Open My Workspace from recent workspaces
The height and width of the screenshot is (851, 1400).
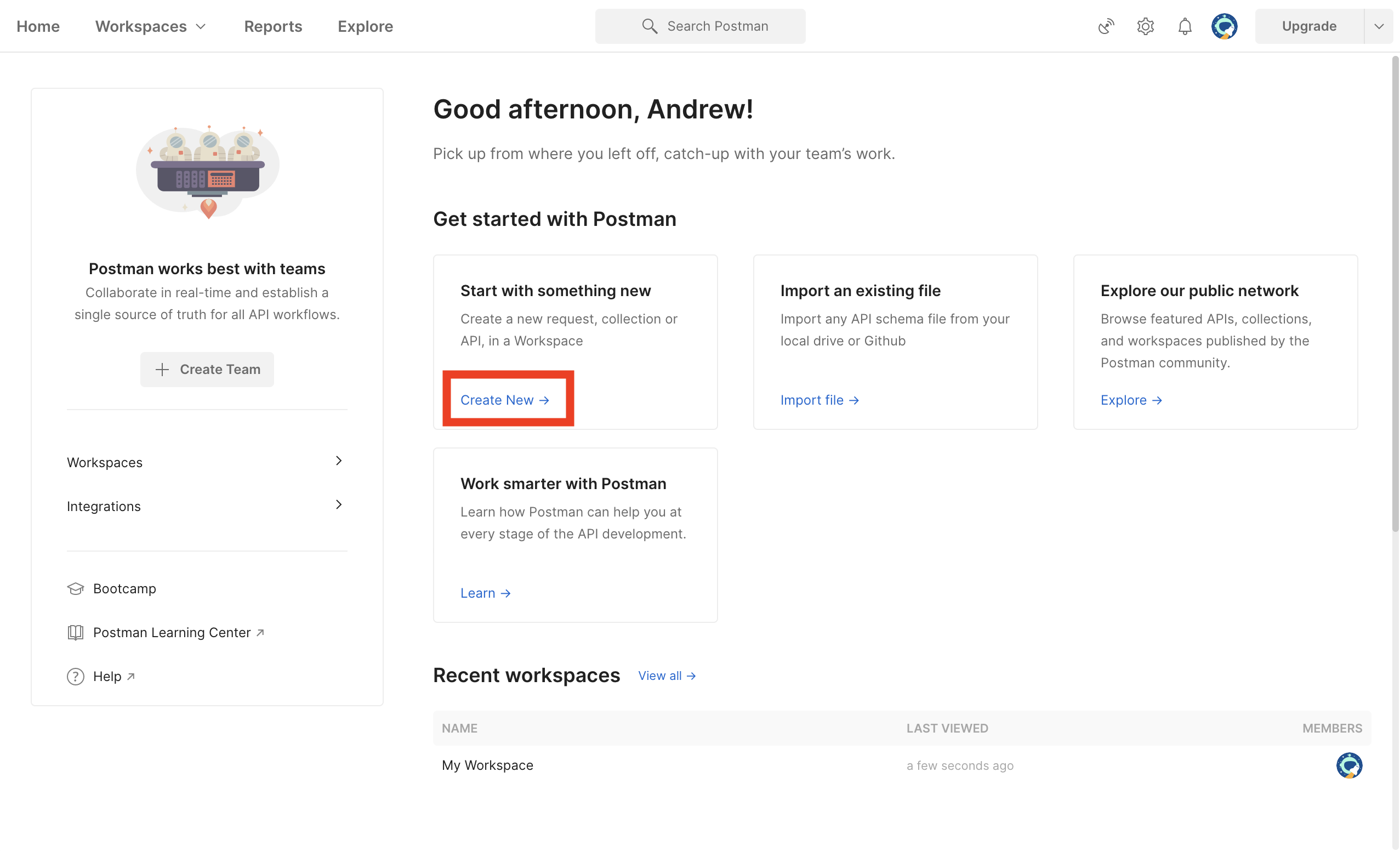pyautogui.click(x=487, y=765)
